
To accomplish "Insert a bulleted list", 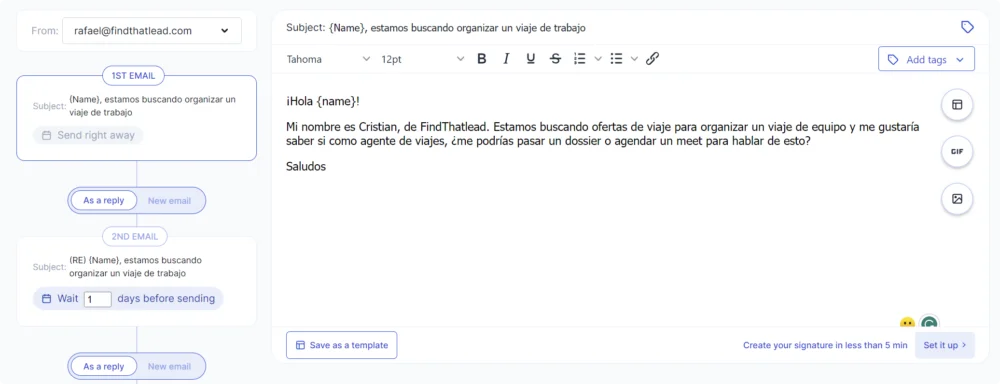I will pos(616,59).
